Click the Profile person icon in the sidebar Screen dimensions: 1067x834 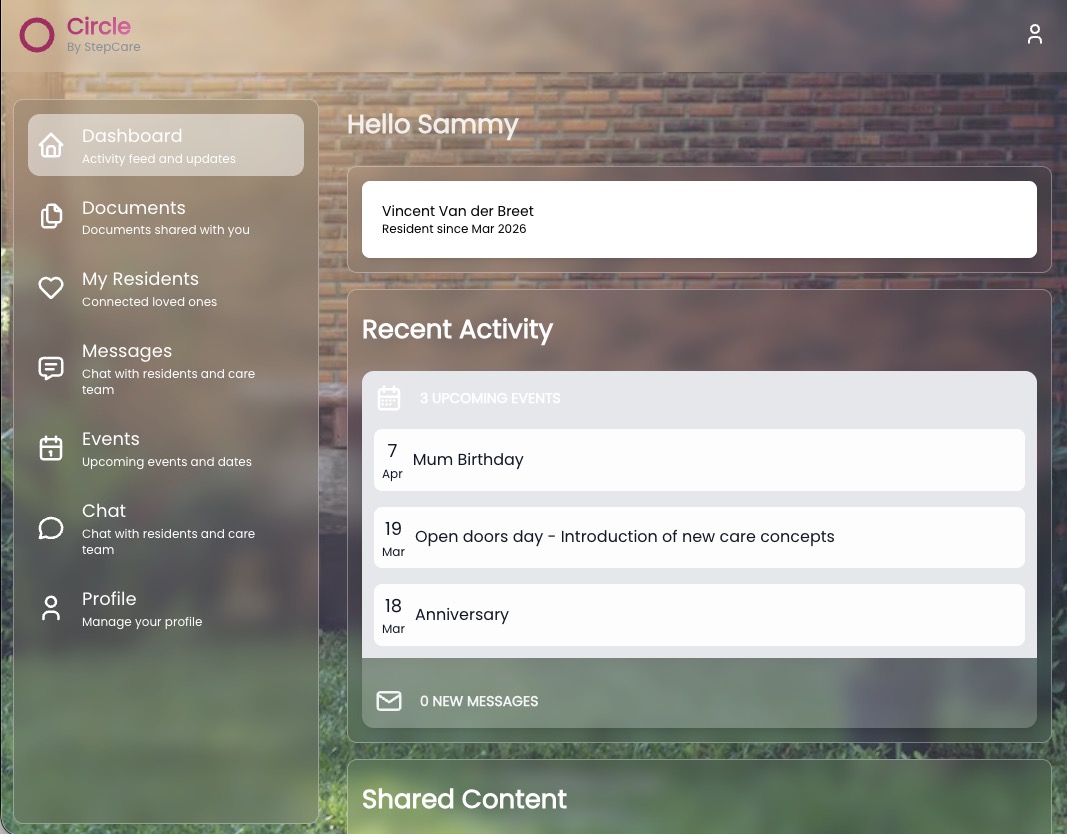[x=51, y=607]
